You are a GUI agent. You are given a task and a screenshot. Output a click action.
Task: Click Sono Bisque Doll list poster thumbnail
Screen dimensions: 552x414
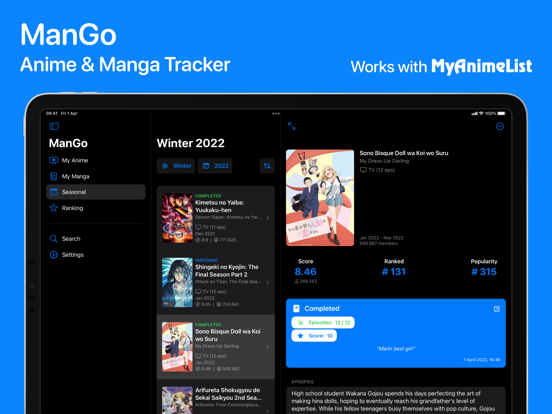177,347
